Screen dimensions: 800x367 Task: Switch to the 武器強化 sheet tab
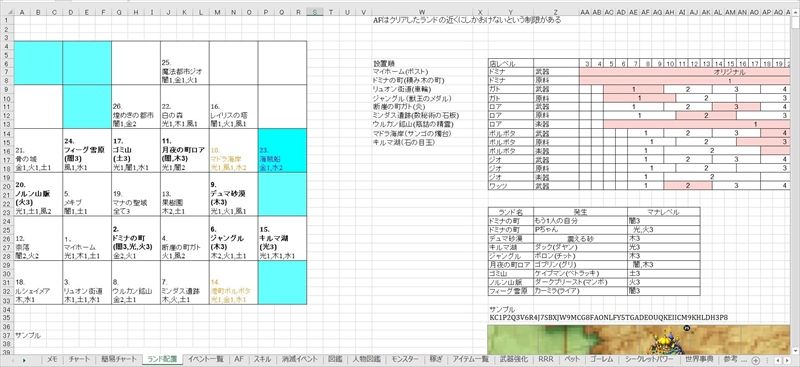(x=514, y=359)
